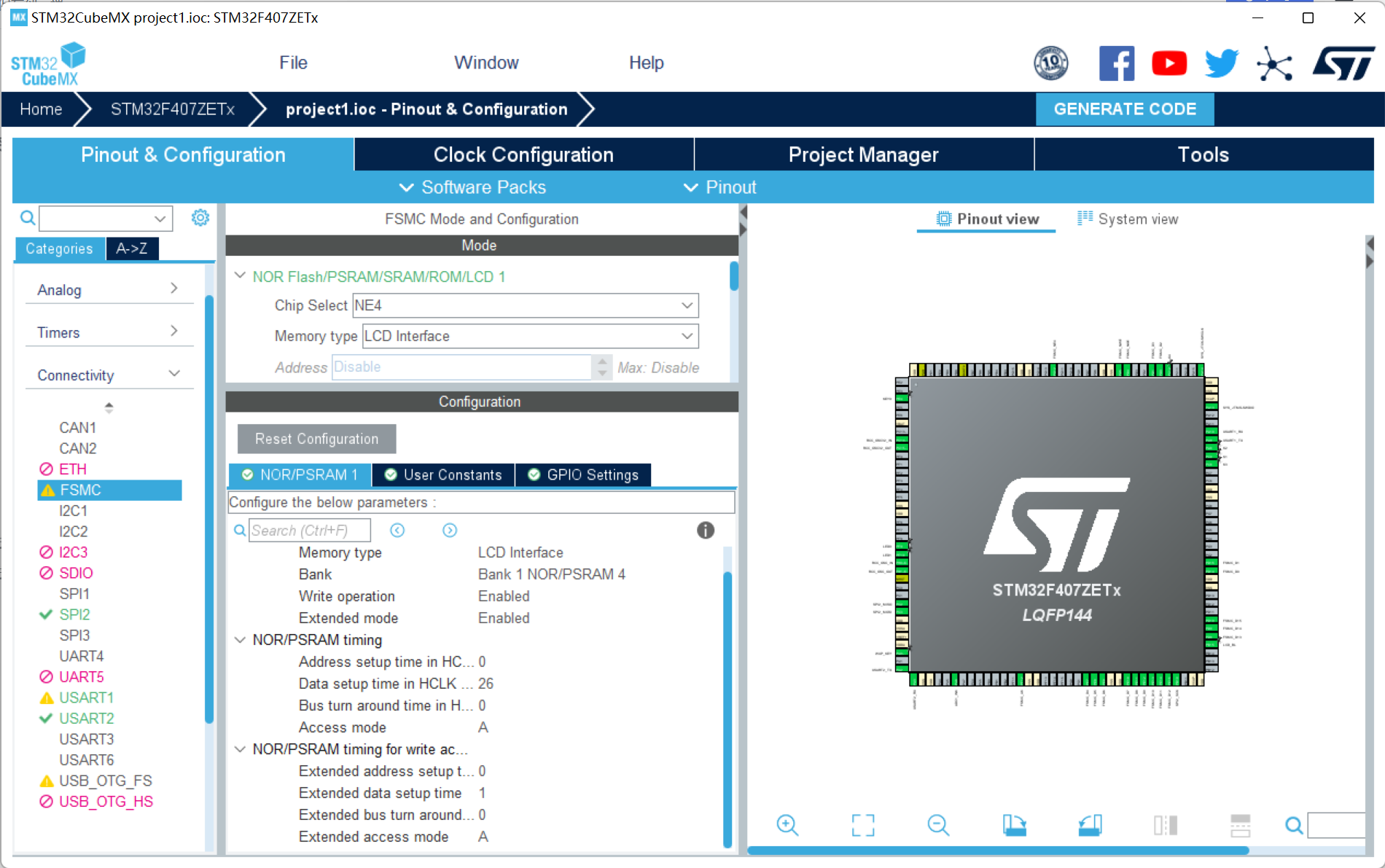
Task: Switch to System view
Action: [x=1128, y=219]
